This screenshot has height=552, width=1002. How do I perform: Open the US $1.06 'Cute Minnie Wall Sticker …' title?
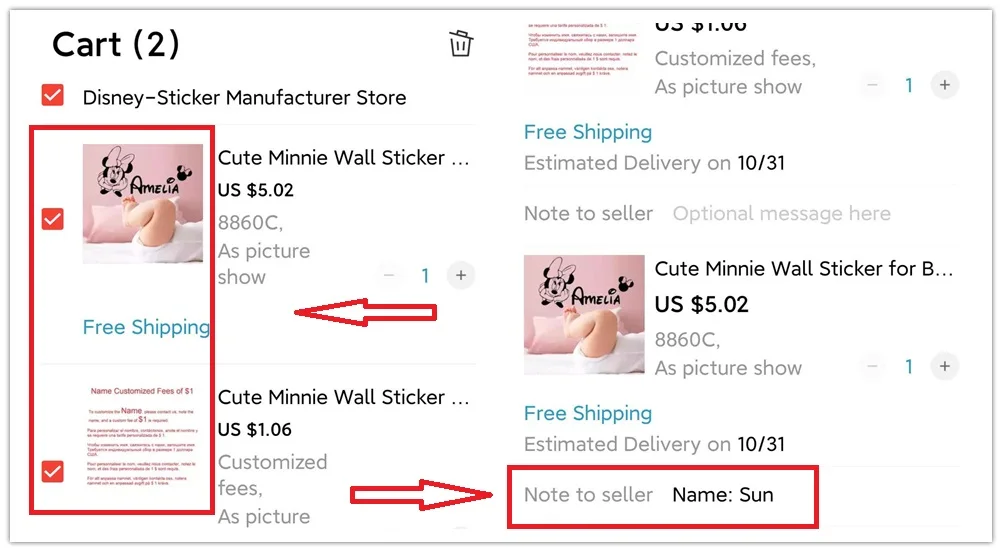point(344,397)
